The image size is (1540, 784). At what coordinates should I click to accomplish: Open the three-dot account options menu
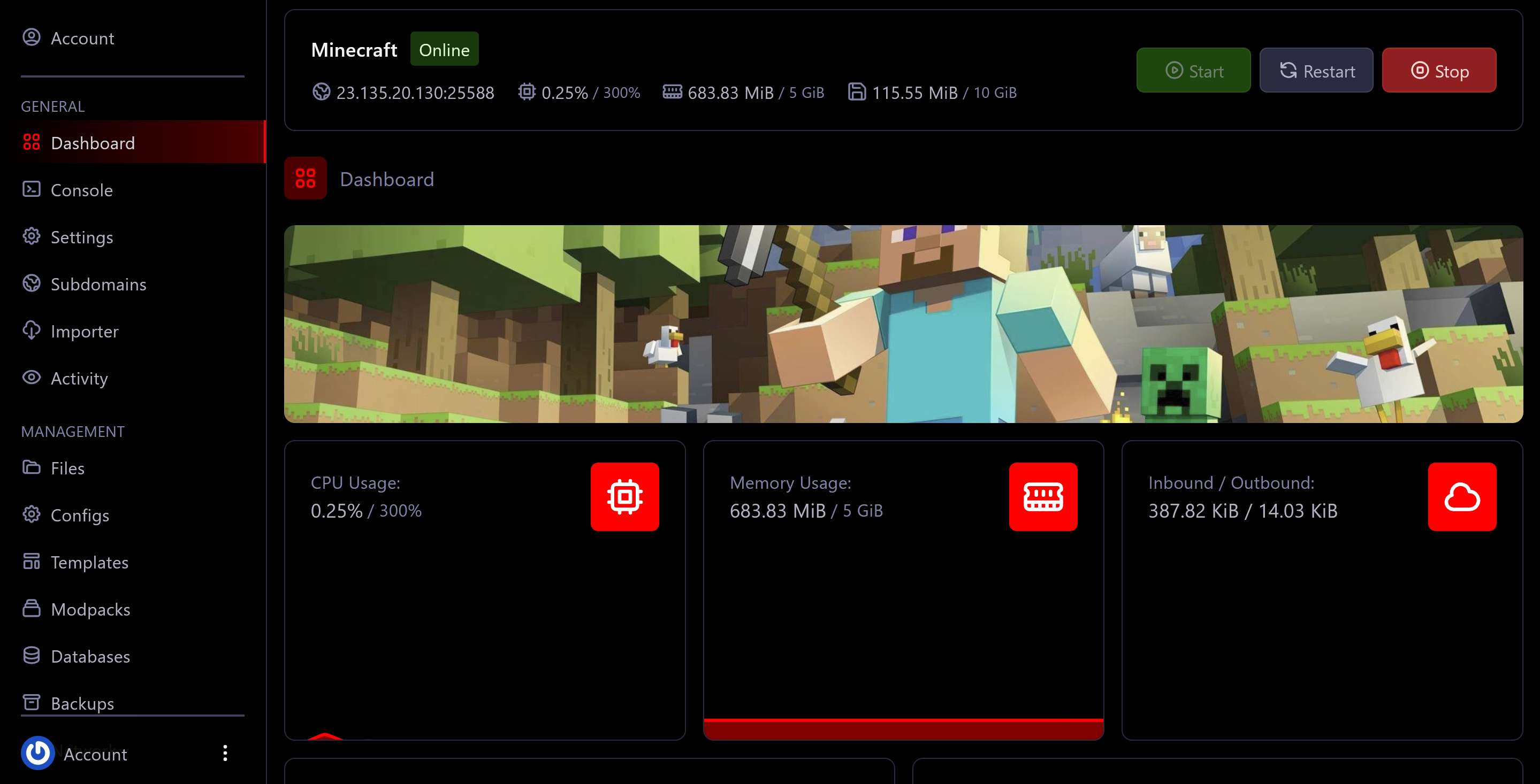[225, 753]
